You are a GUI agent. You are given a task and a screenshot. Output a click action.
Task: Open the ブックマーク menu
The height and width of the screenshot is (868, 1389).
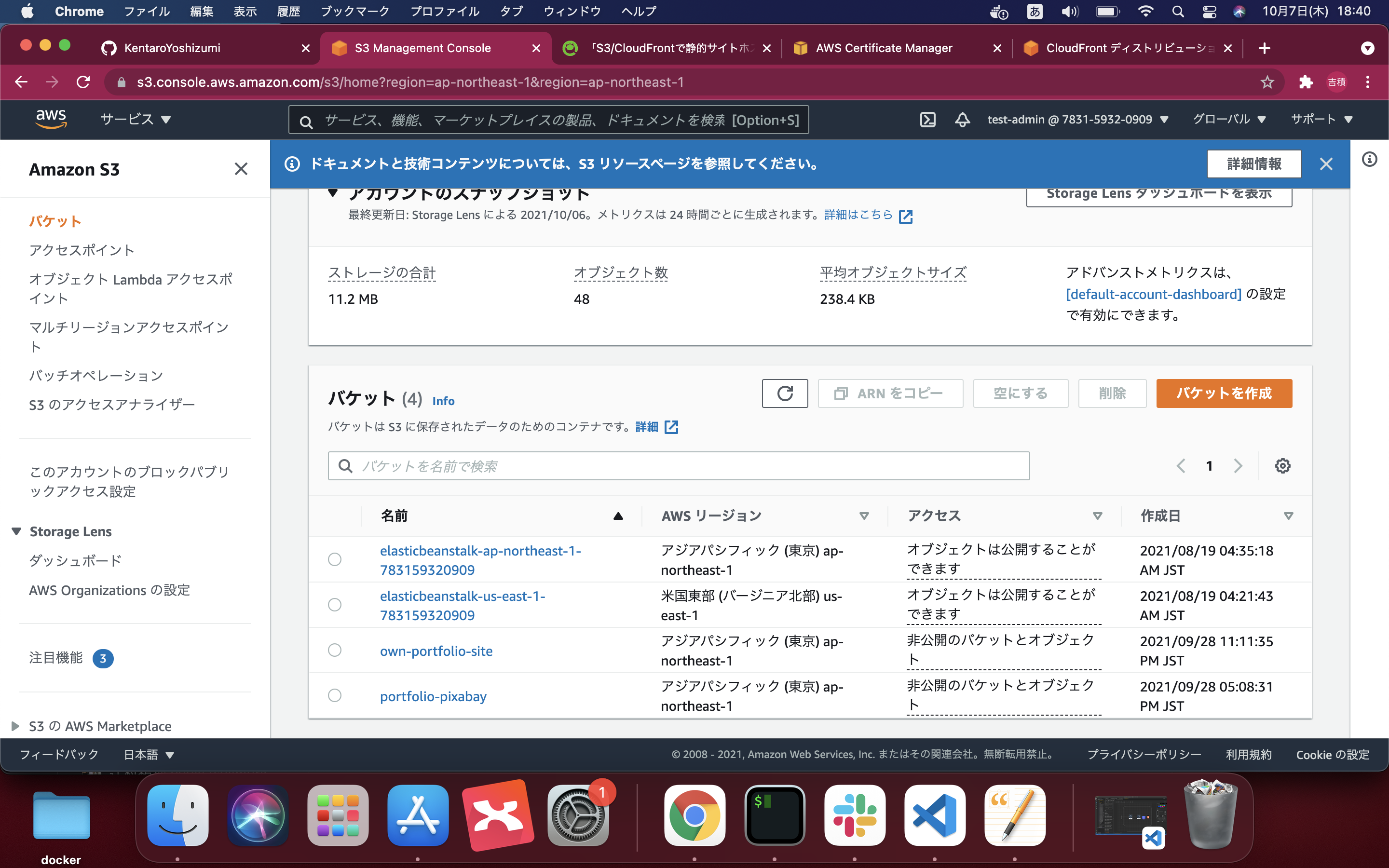tap(355, 11)
